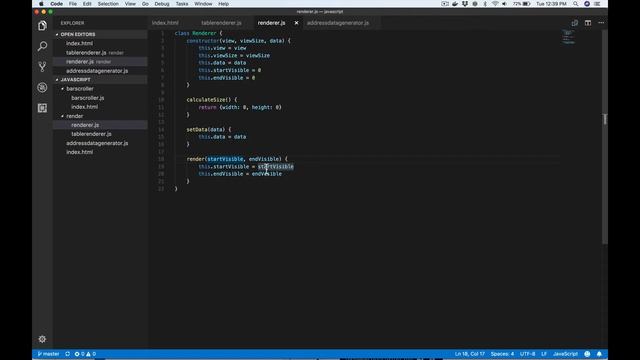
Task: Switch to the addressdatagenerator.js tab
Action: click(x=338, y=23)
